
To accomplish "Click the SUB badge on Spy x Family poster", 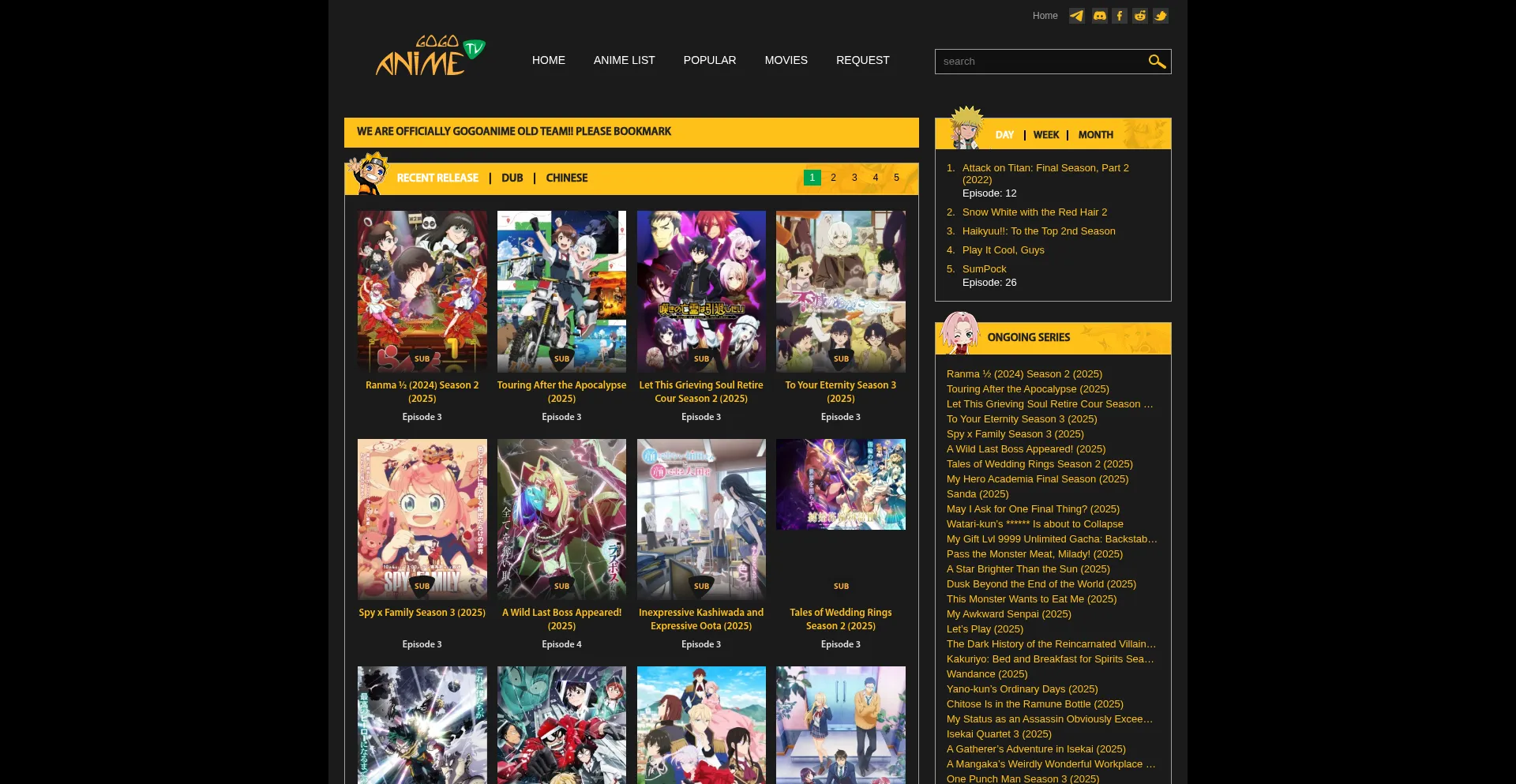I will click(x=422, y=586).
